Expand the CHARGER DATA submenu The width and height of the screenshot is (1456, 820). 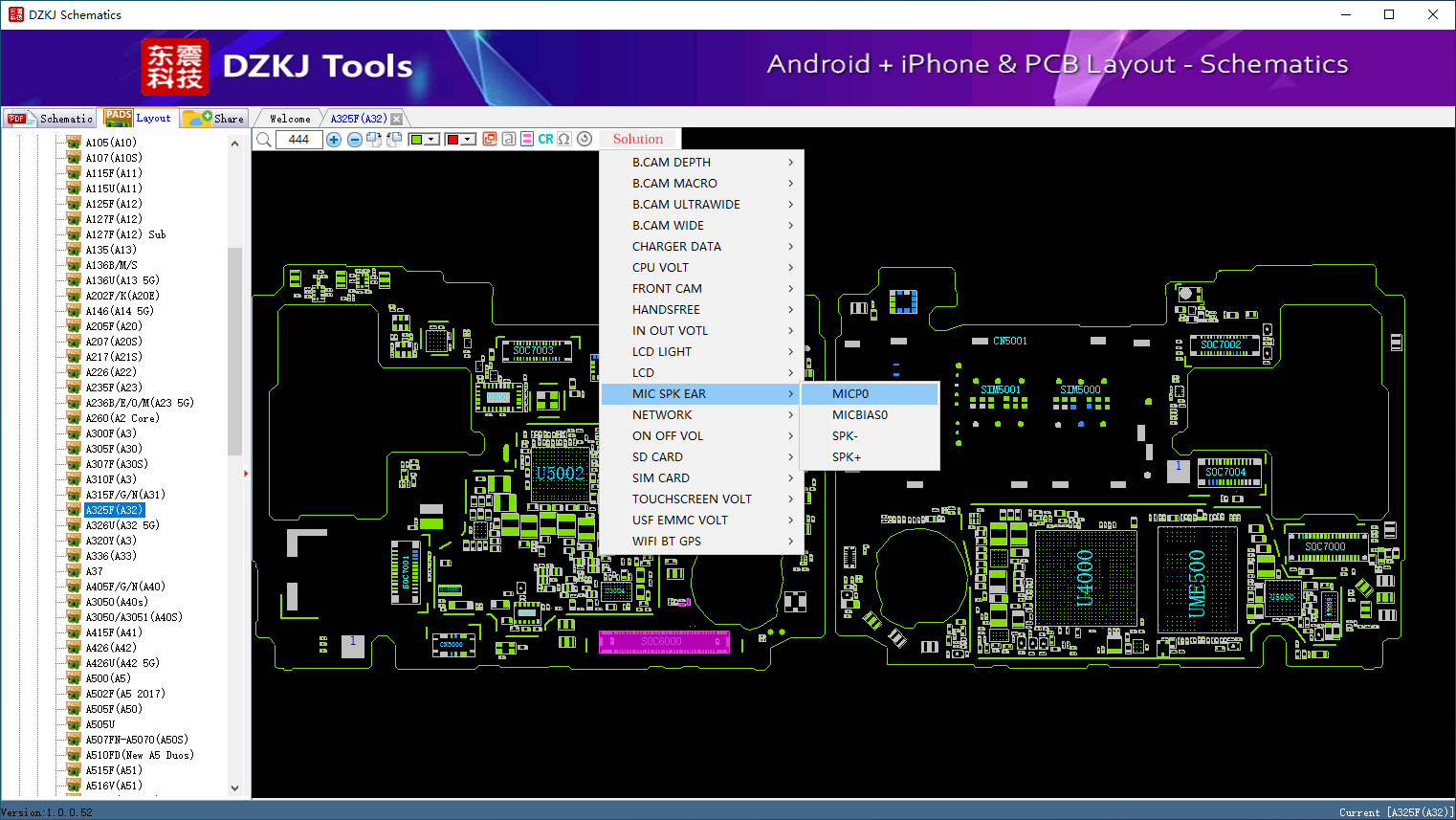[702, 247]
